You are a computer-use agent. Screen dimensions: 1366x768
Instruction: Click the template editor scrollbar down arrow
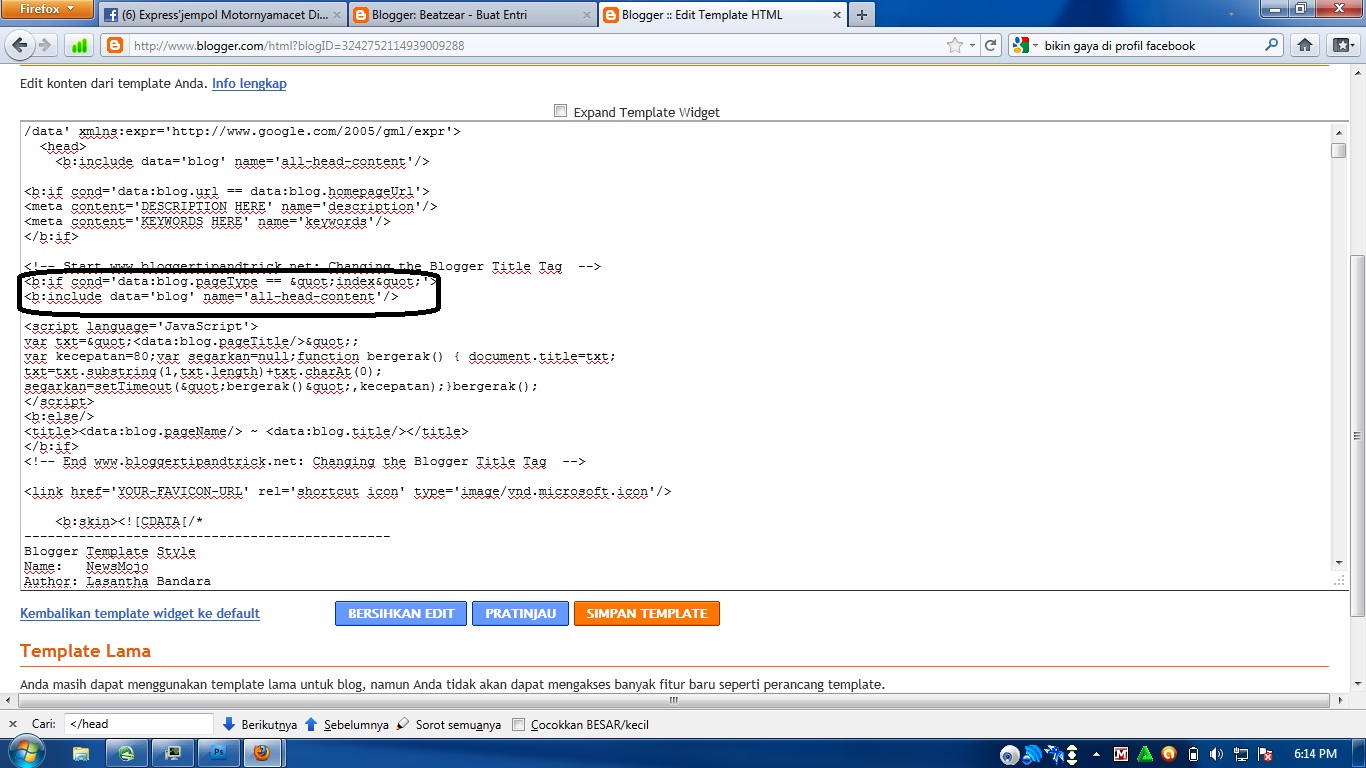(1338, 564)
